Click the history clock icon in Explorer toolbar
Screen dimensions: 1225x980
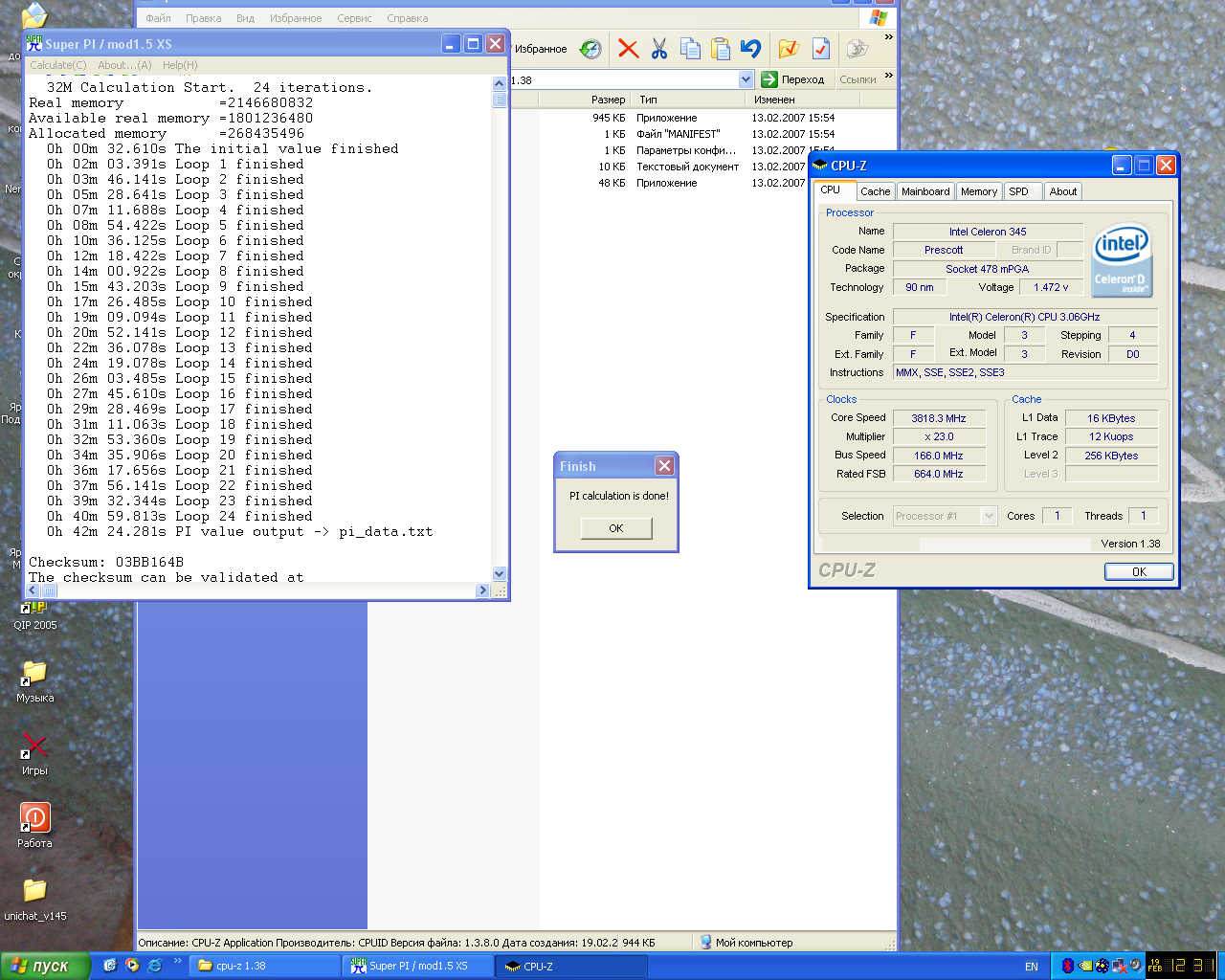(x=590, y=49)
